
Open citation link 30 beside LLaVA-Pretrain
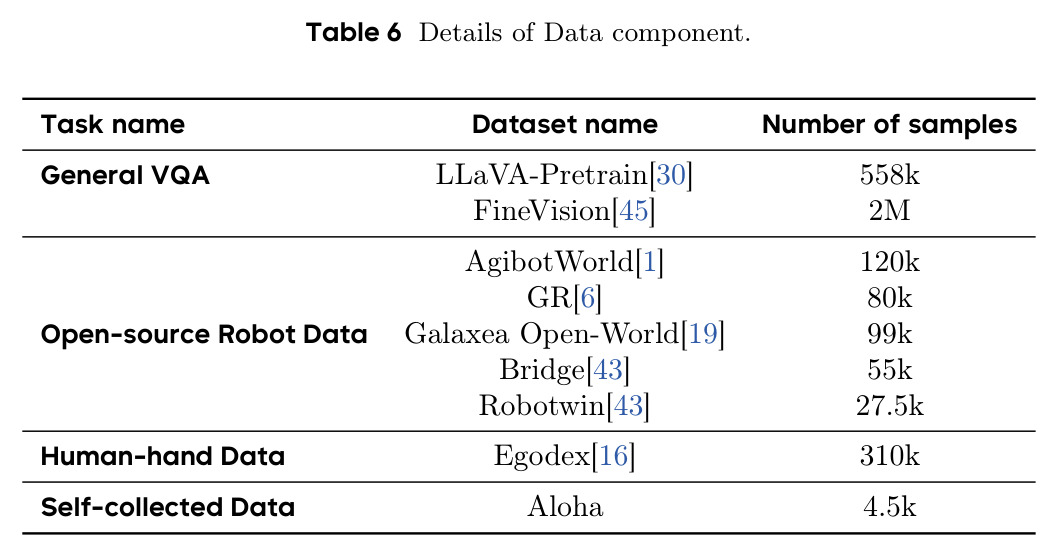[671, 175]
